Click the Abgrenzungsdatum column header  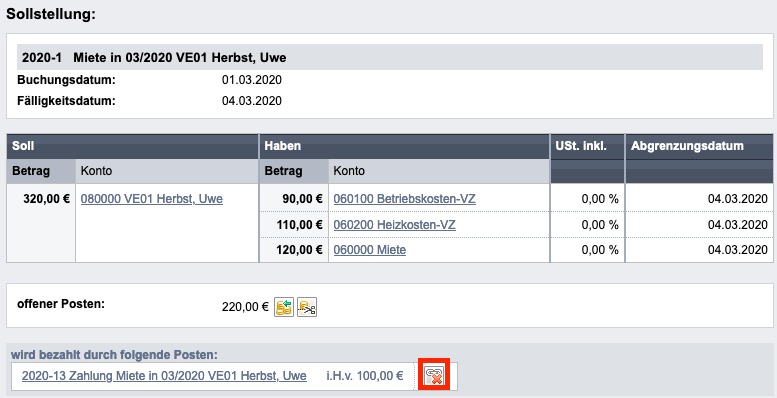[x=699, y=146]
